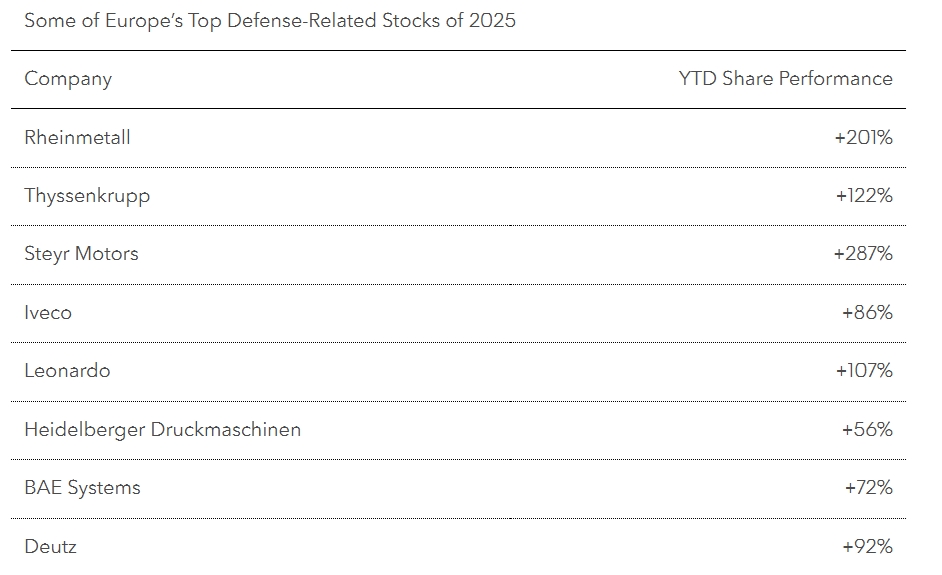
Task: Click the Thyssenkrupp company name
Action: [x=87, y=196]
